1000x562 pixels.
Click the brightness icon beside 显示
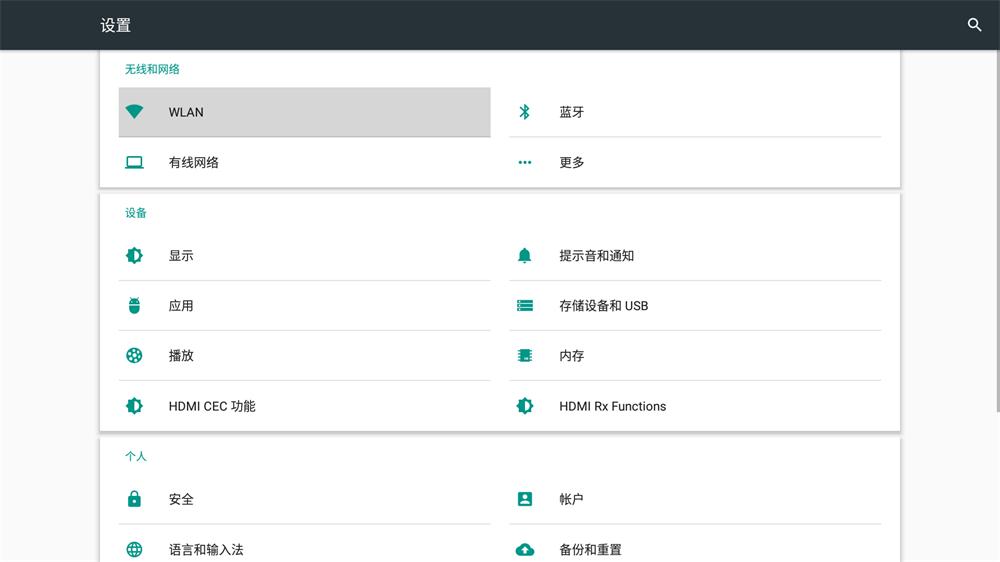134,255
